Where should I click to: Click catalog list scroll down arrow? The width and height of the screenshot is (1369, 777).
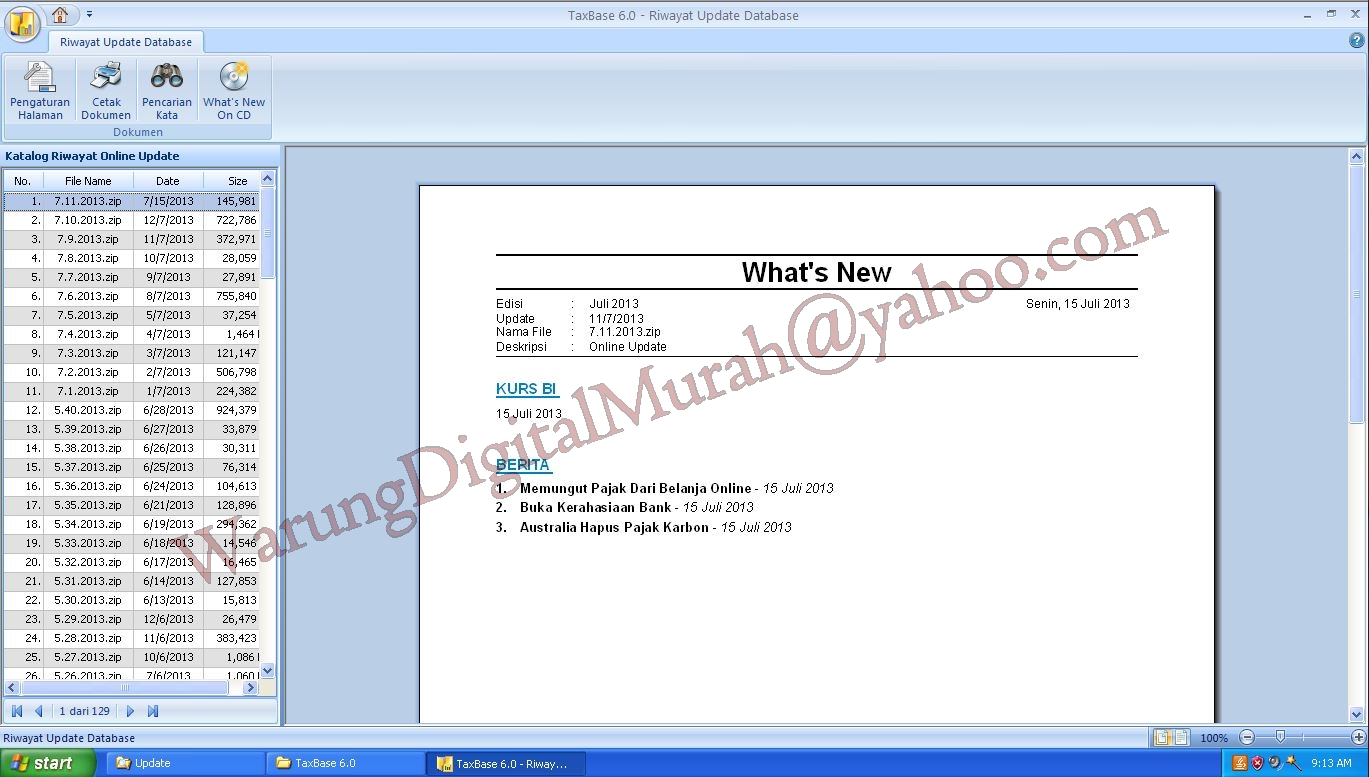pos(267,670)
